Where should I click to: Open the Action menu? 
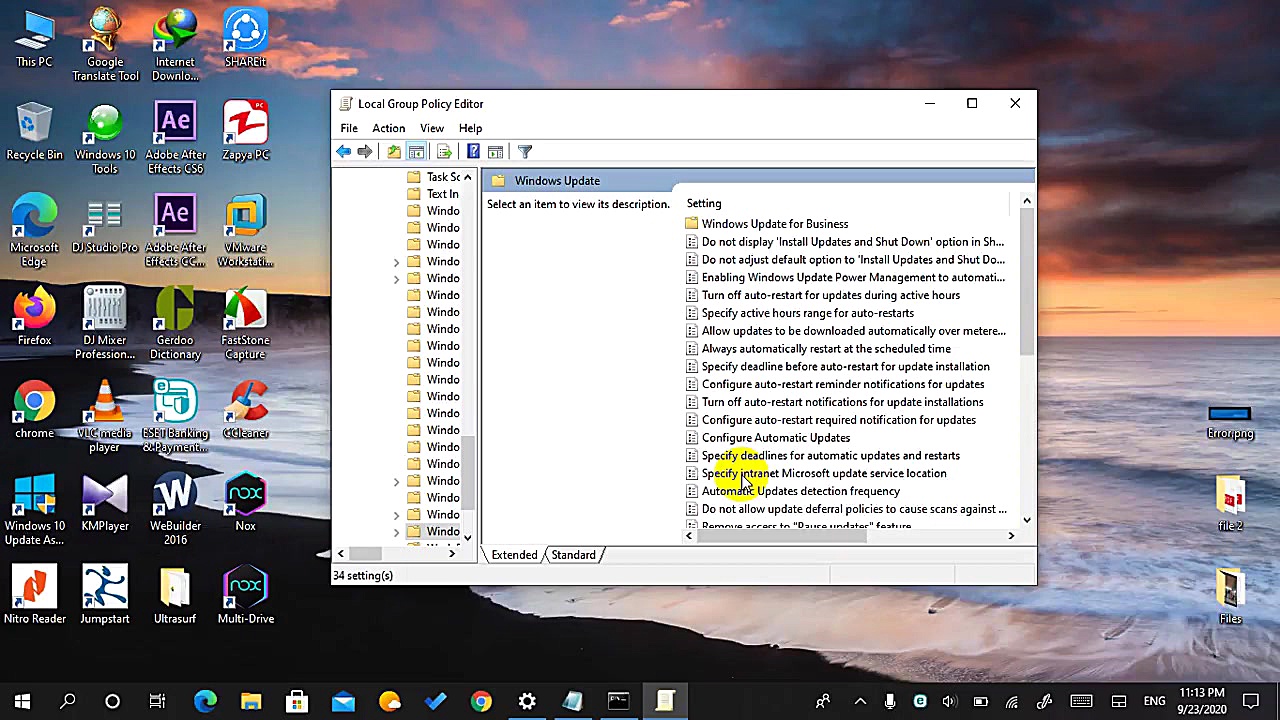388,128
